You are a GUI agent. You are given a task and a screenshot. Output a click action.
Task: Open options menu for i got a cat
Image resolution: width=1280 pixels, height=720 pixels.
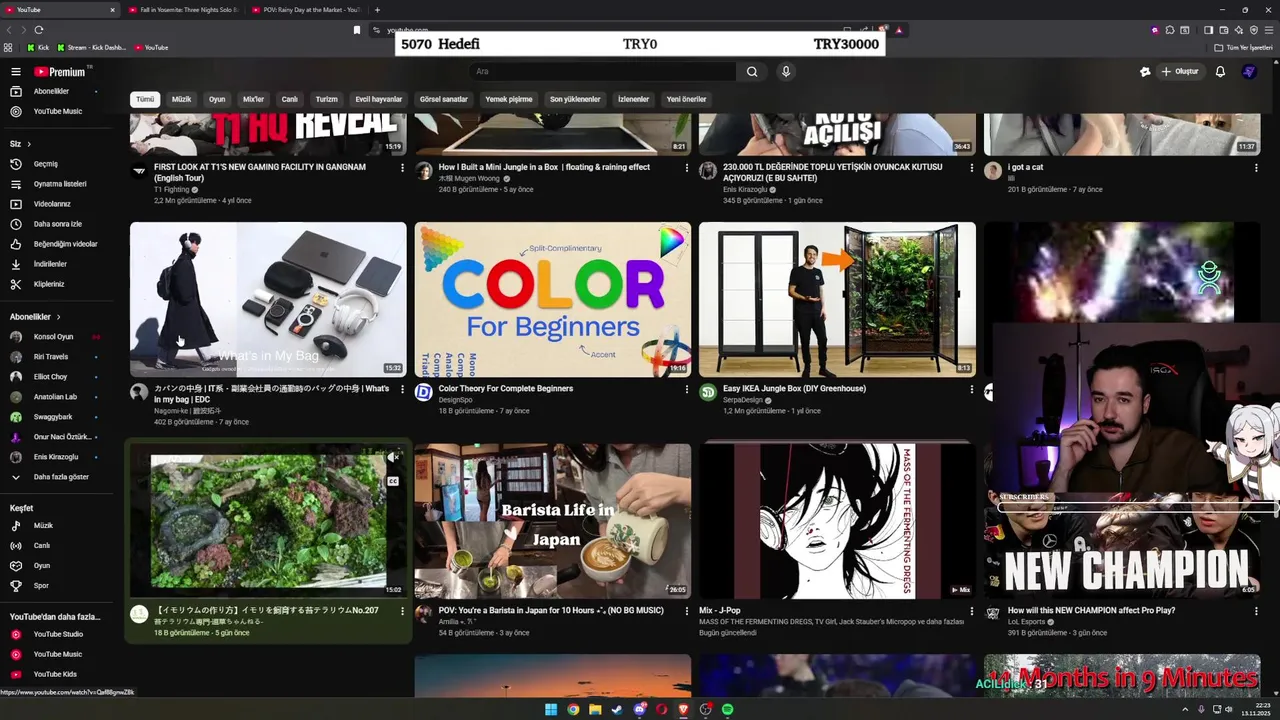click(1256, 168)
